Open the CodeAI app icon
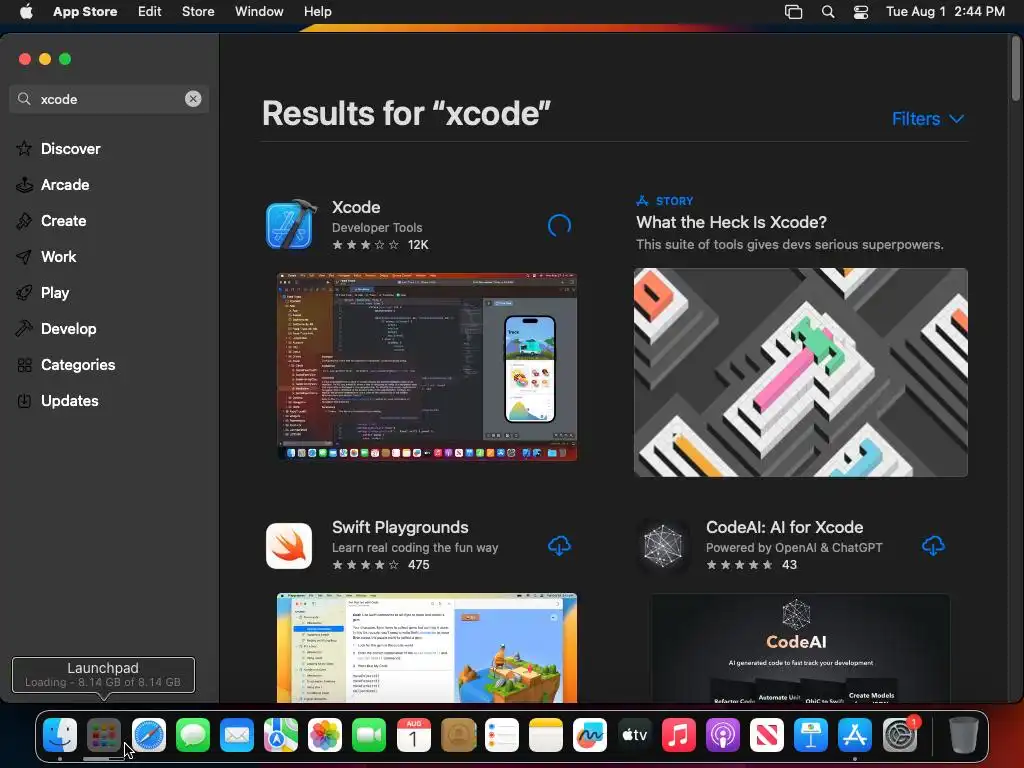 pos(663,545)
